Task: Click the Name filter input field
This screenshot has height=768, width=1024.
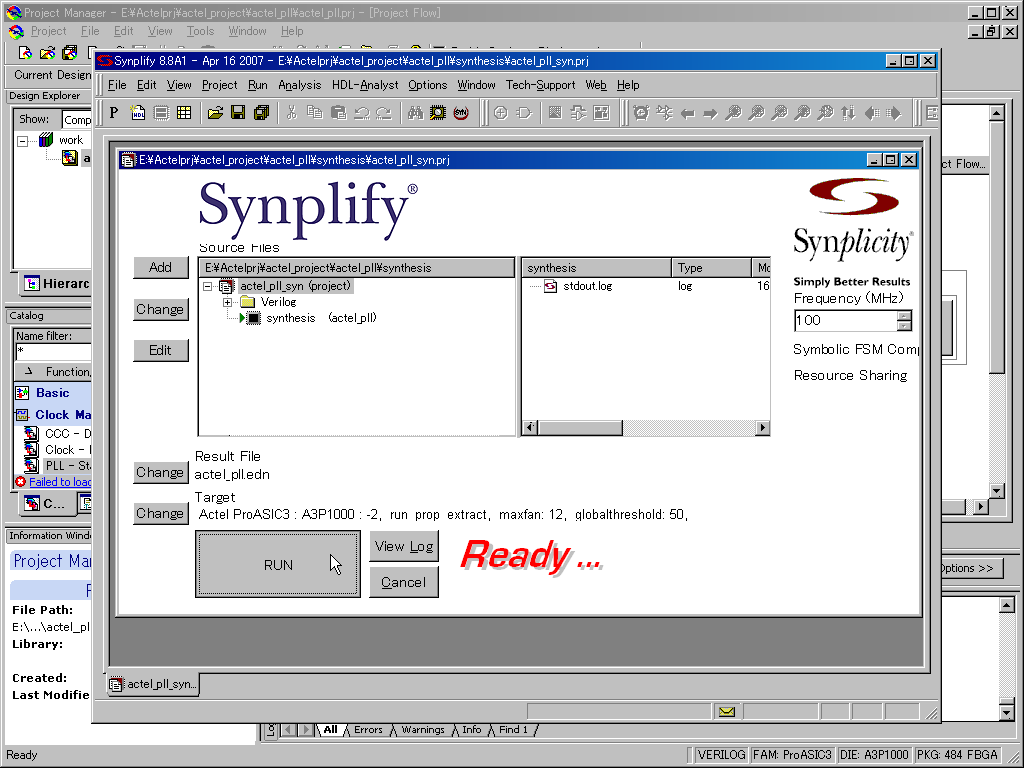Action: 54,351
